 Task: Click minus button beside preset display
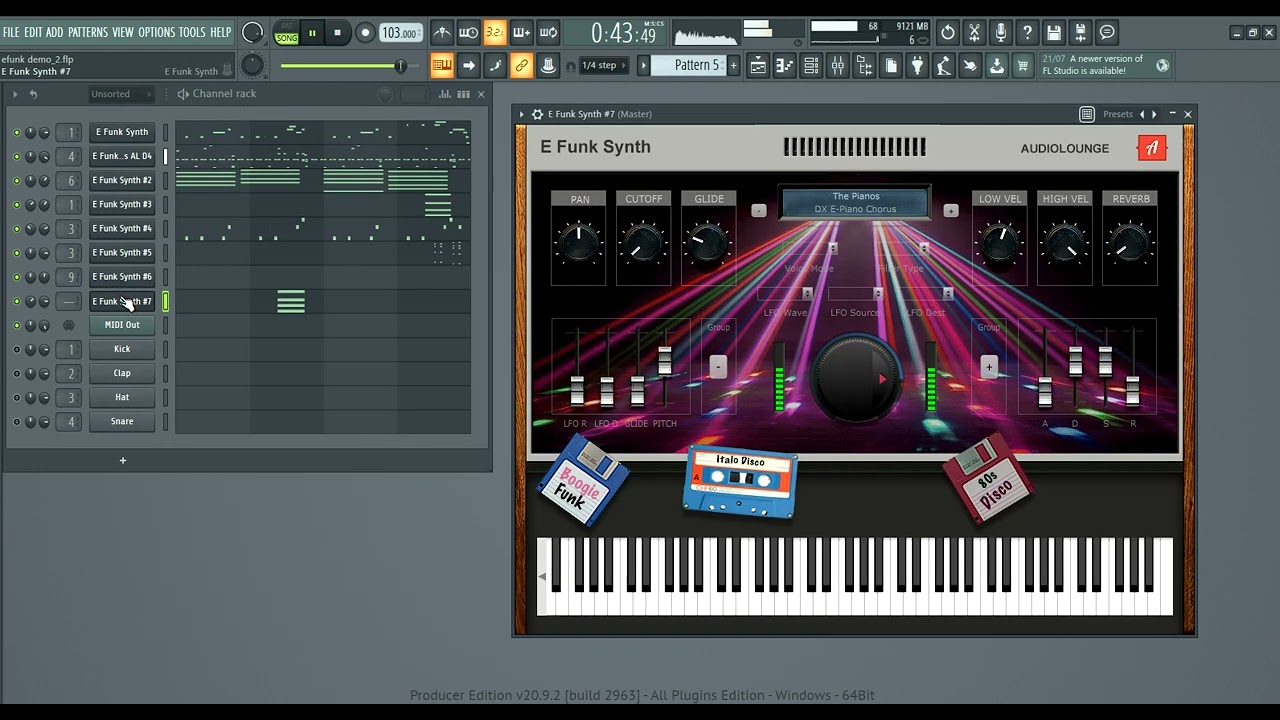tap(759, 210)
